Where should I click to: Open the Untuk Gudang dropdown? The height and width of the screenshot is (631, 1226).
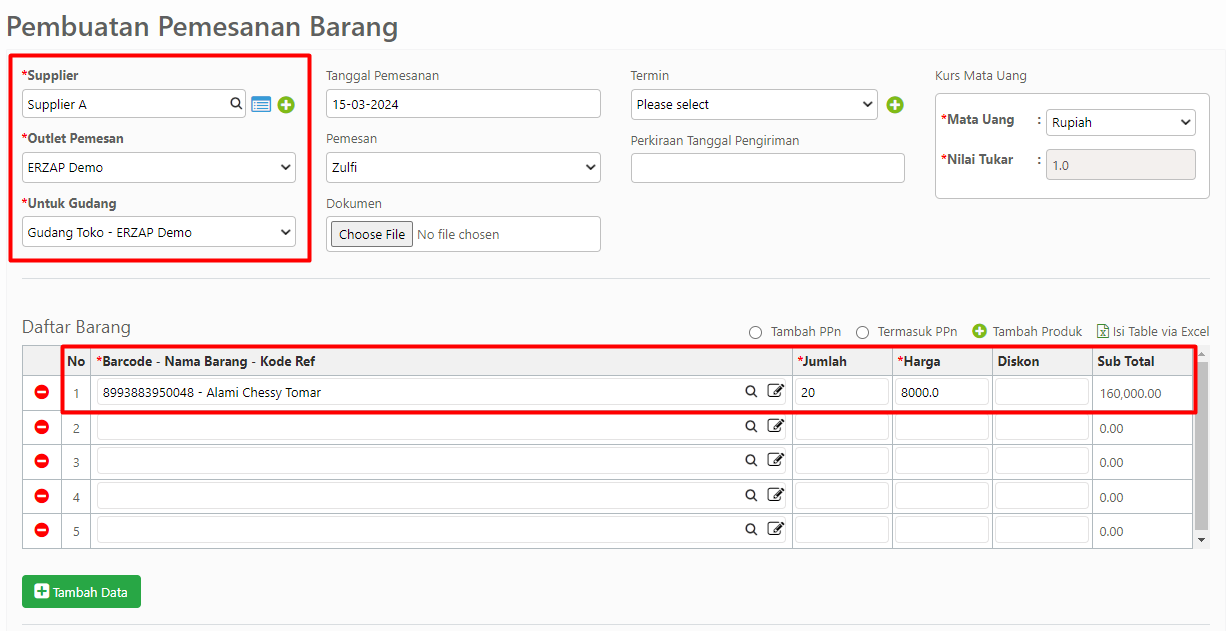159,232
